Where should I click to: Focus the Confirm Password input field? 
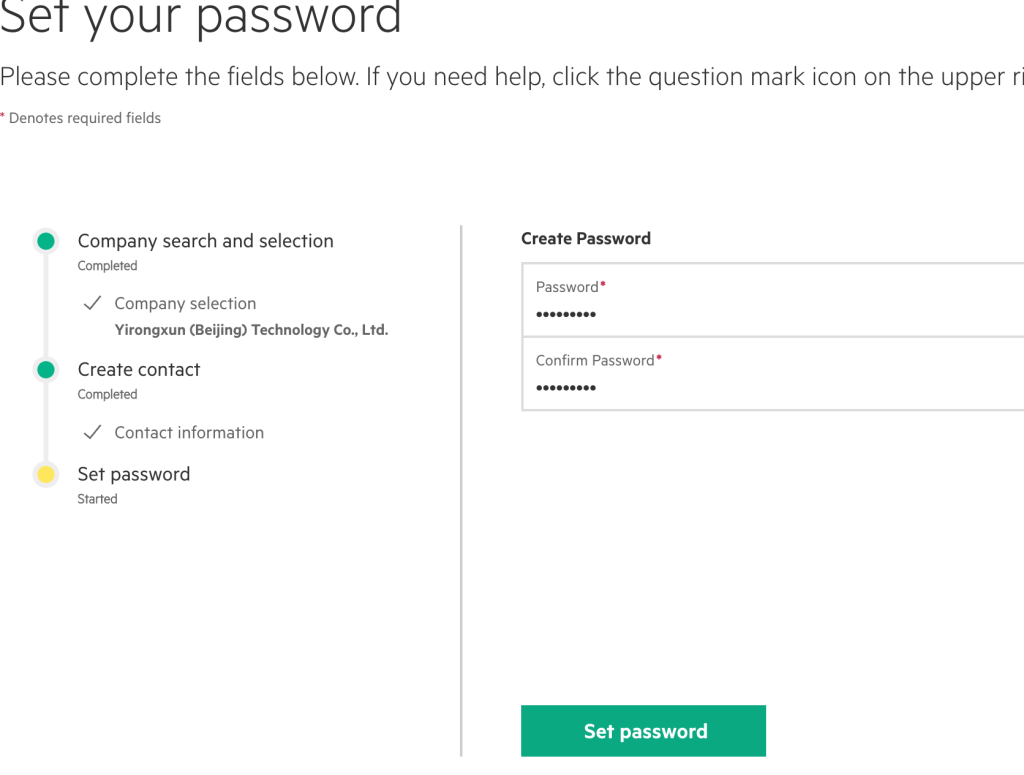point(773,374)
